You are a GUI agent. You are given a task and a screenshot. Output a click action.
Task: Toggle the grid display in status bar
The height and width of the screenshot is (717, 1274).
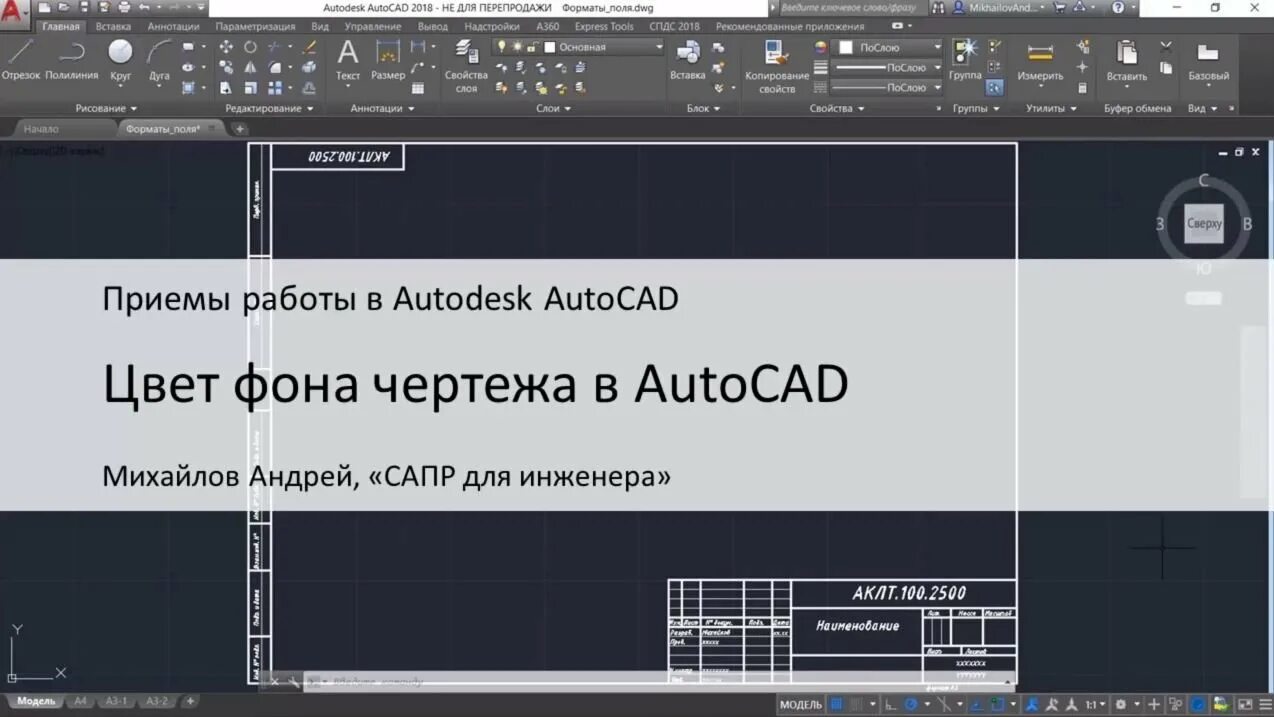[x=837, y=704]
